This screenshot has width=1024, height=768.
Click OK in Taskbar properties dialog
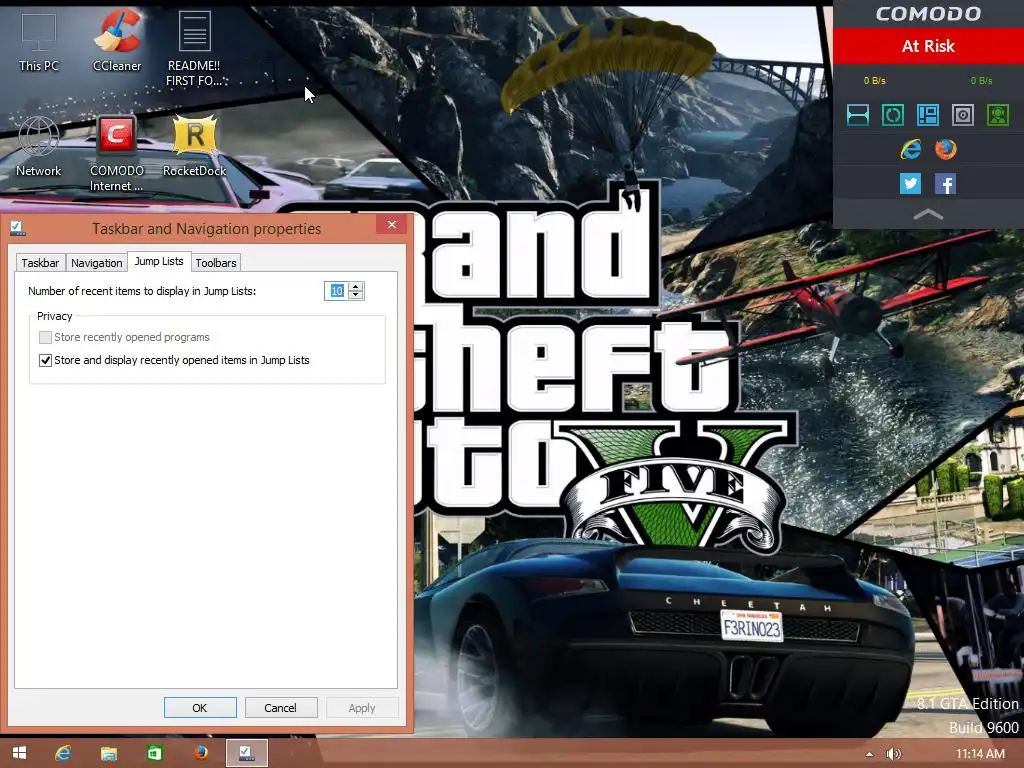point(200,707)
